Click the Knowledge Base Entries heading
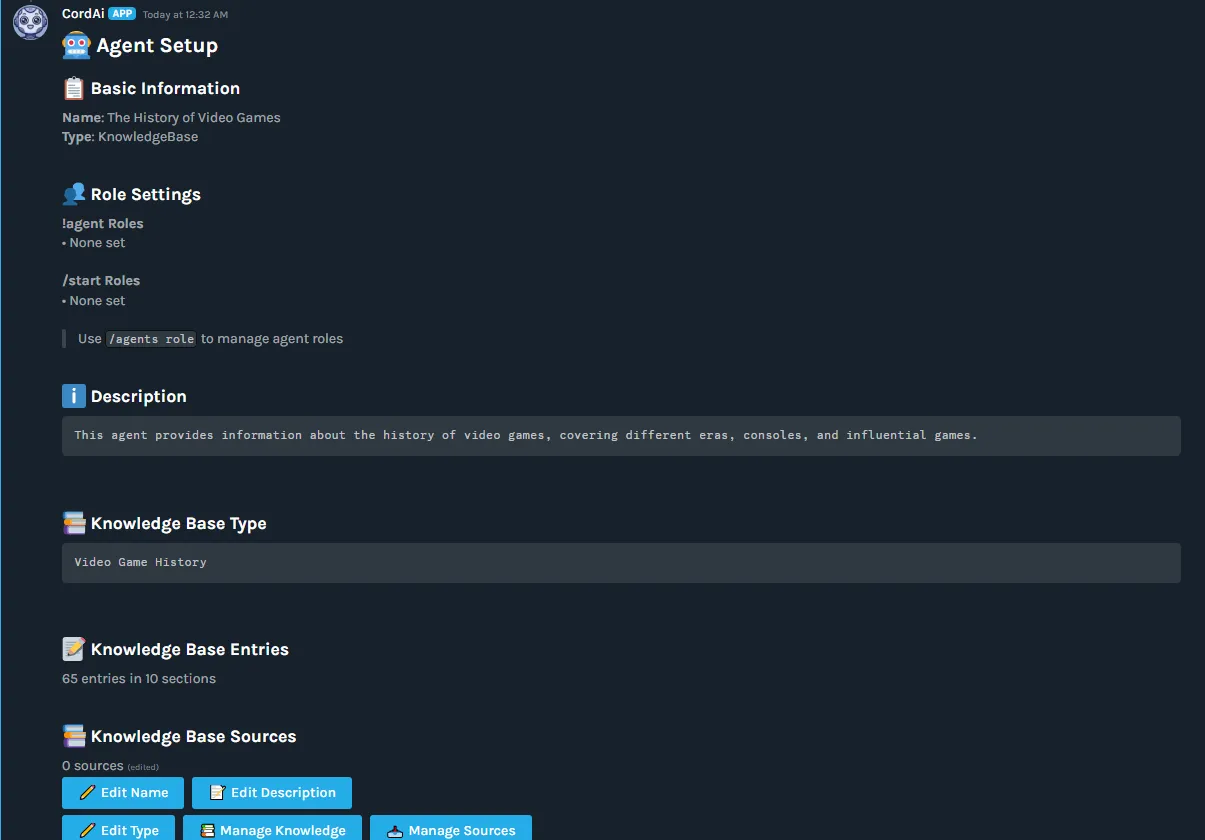This screenshot has width=1205, height=840. point(190,649)
